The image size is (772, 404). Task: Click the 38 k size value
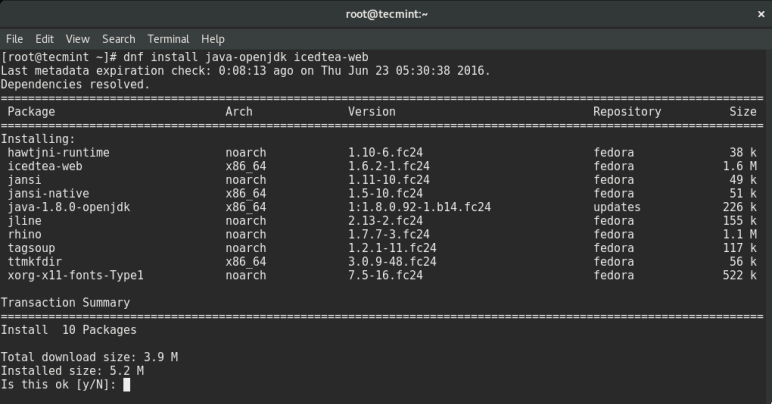coord(743,153)
